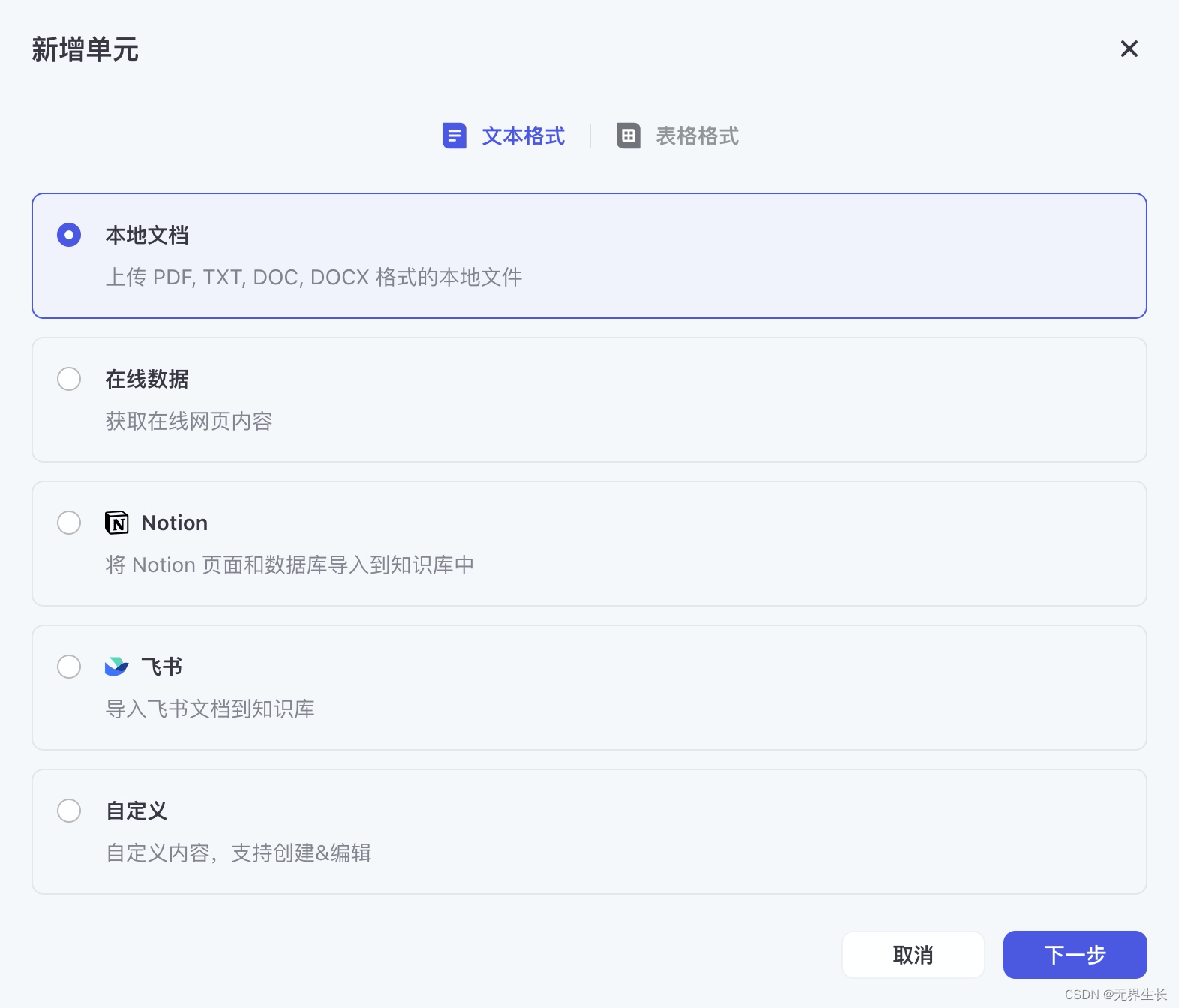Click description 导入飞书文档到知识库
The height and width of the screenshot is (1008, 1179).
(x=210, y=709)
